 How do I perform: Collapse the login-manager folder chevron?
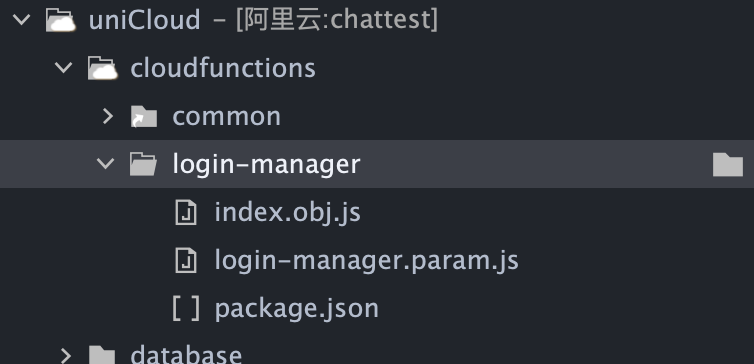(105, 163)
